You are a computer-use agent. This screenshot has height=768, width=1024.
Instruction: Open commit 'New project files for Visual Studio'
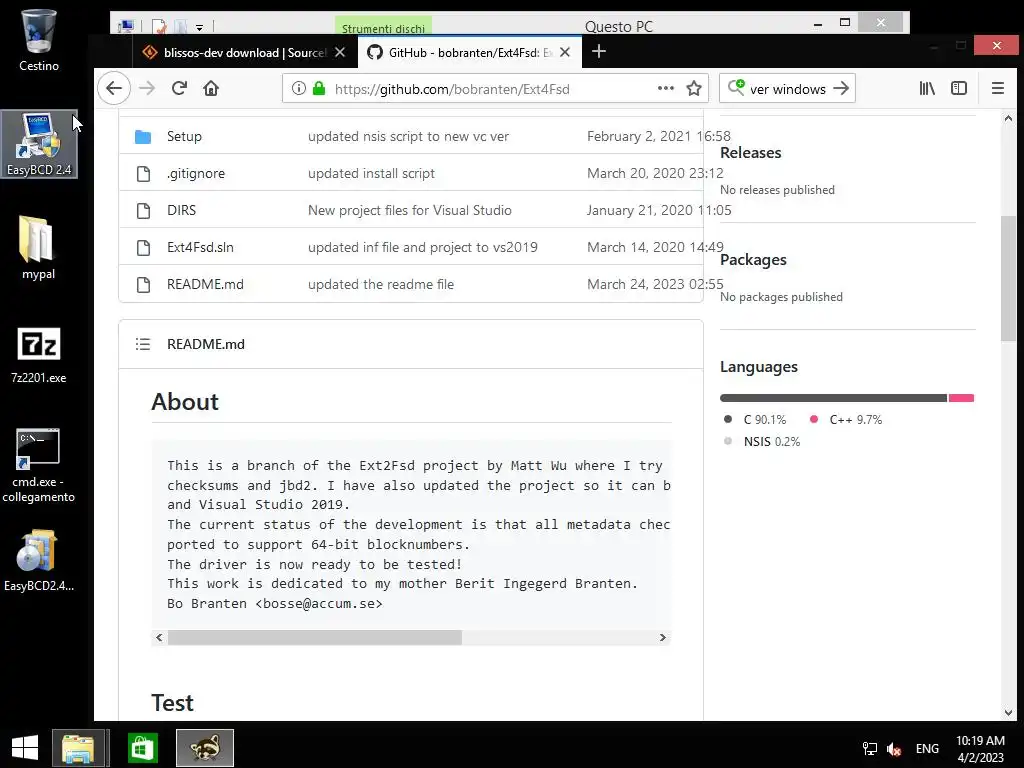(409, 210)
